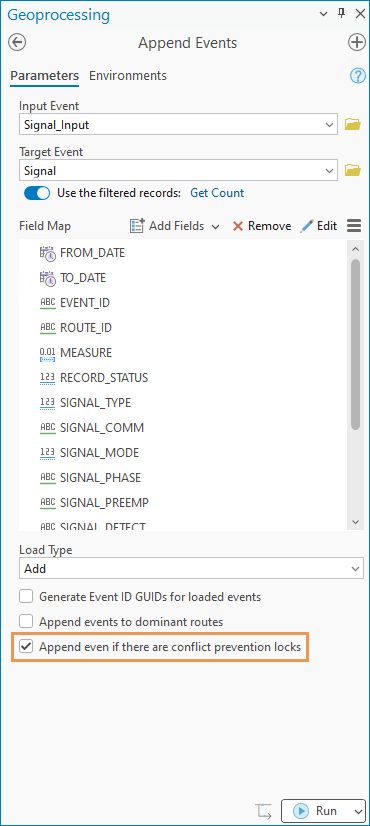
Task: Open the Add Fields dropdown arrow
Action: point(215,227)
